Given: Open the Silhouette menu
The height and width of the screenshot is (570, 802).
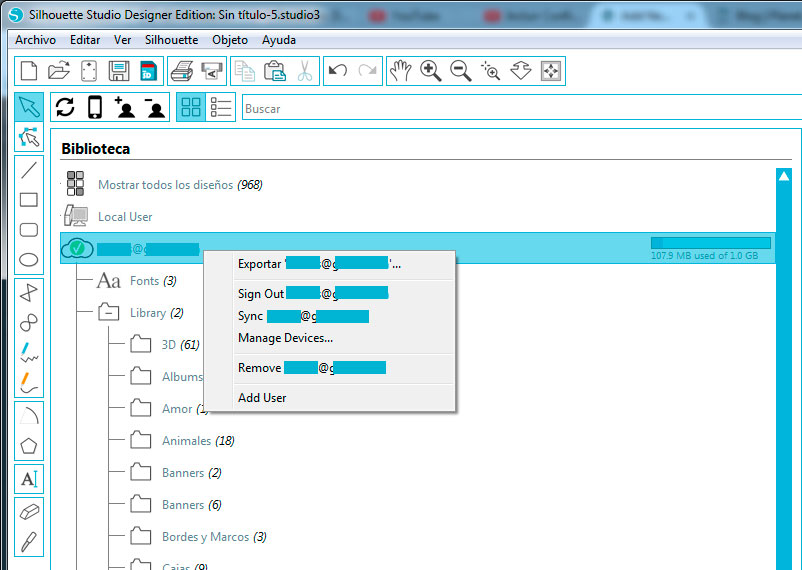Looking at the screenshot, I should pyautogui.click(x=171, y=40).
